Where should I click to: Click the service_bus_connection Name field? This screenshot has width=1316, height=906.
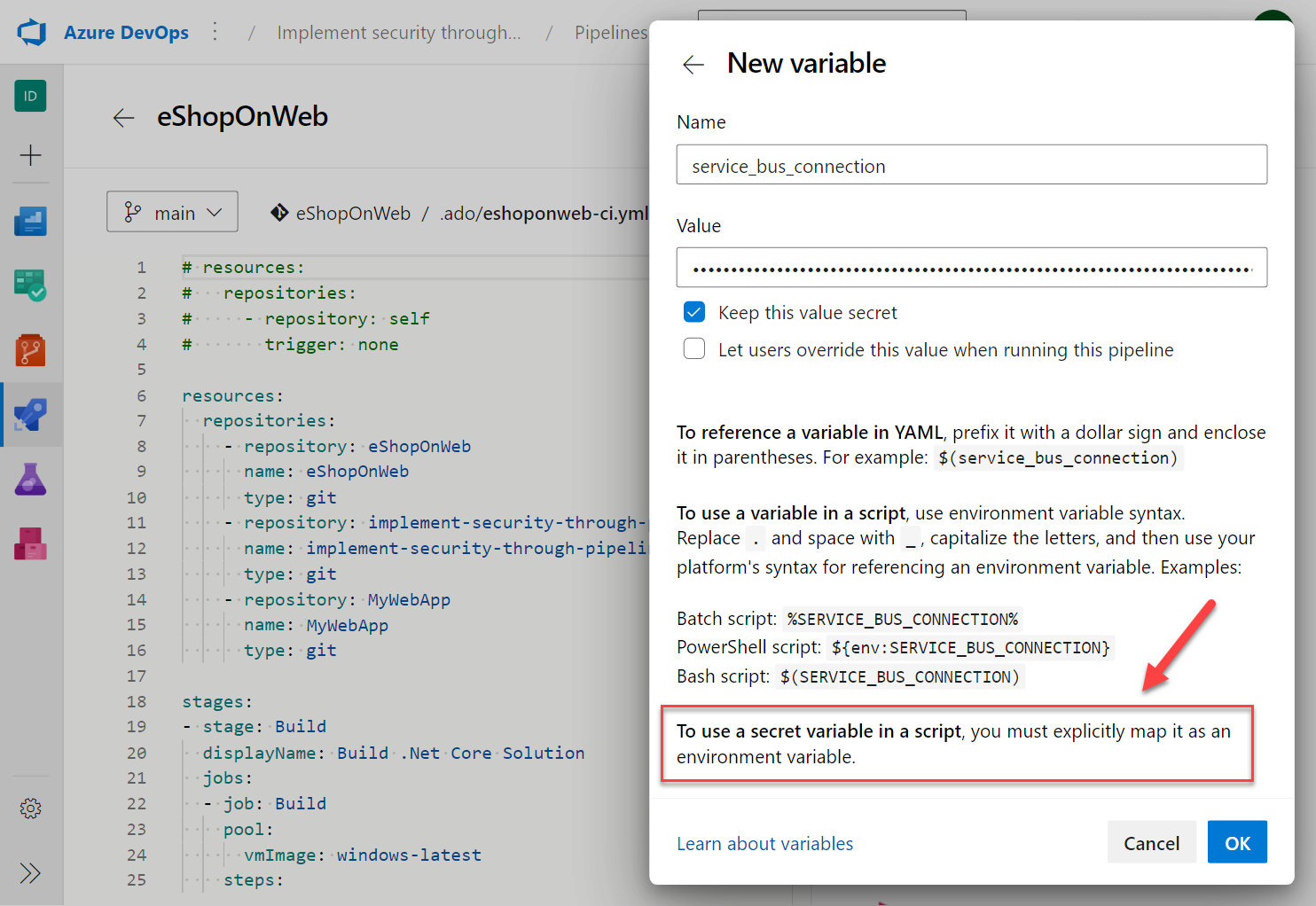(971, 165)
